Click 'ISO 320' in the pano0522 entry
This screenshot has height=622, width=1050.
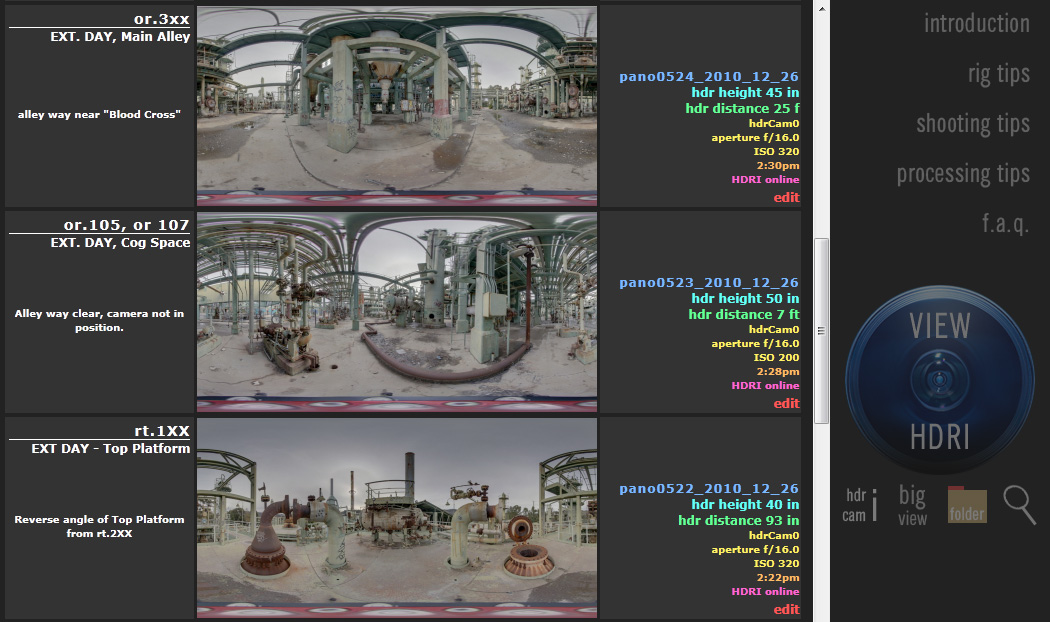776,564
